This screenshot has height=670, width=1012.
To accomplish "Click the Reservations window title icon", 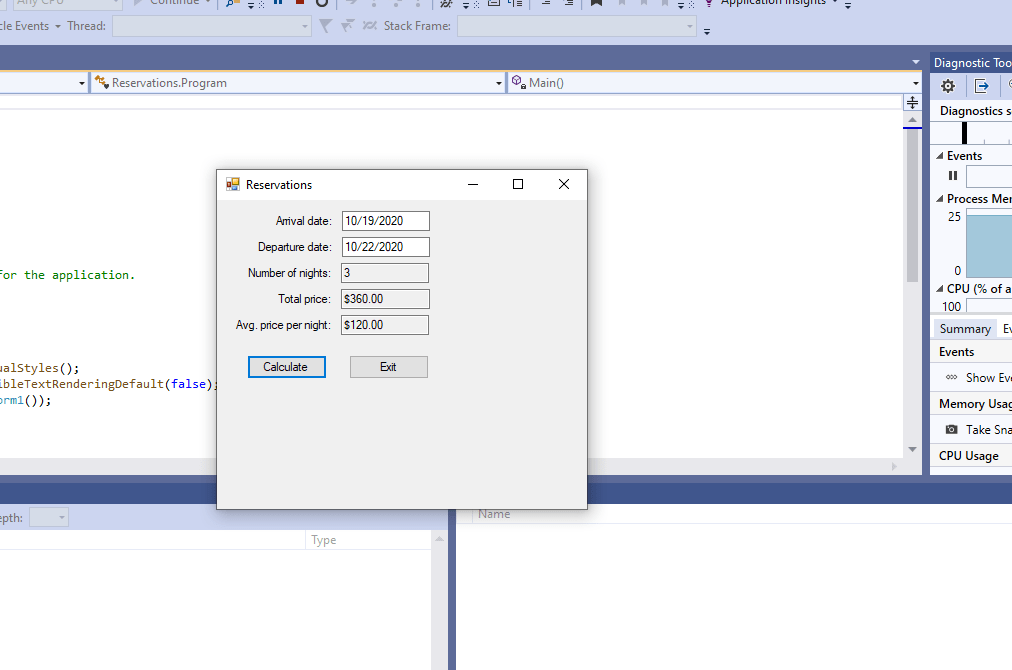I will pos(233,185).
